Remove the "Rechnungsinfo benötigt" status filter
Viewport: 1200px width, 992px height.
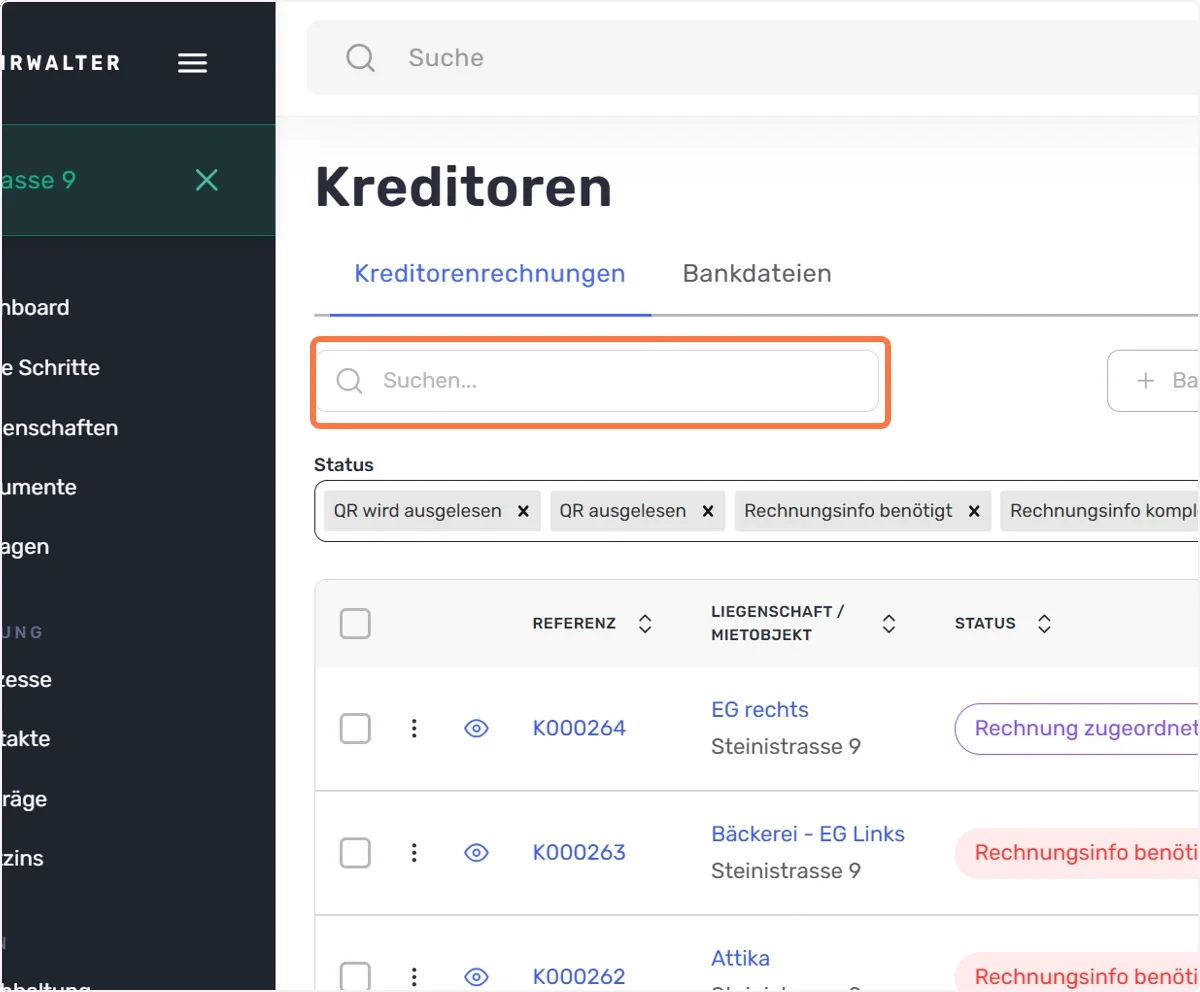(974, 511)
